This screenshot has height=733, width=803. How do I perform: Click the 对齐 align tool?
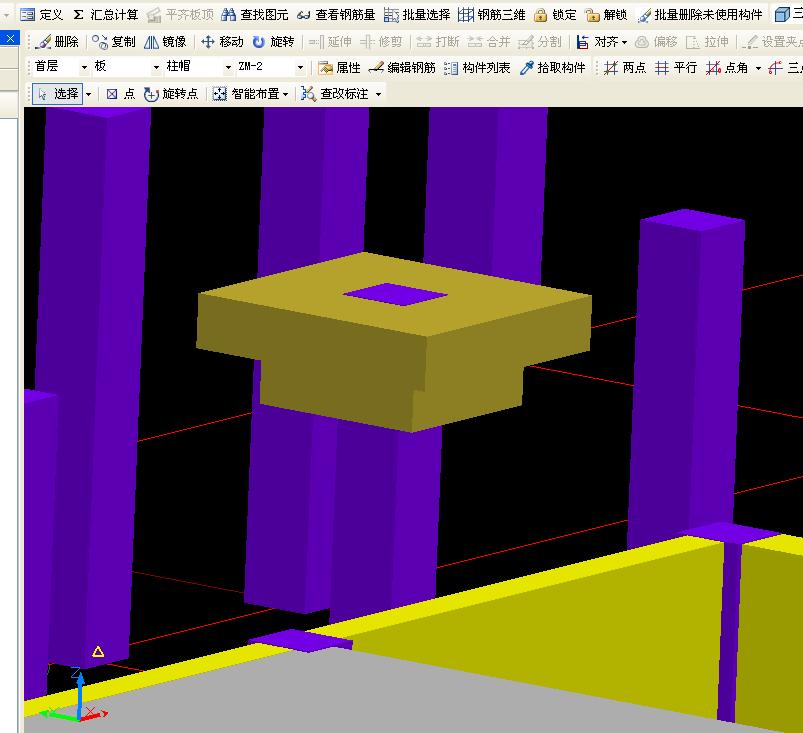click(x=597, y=41)
